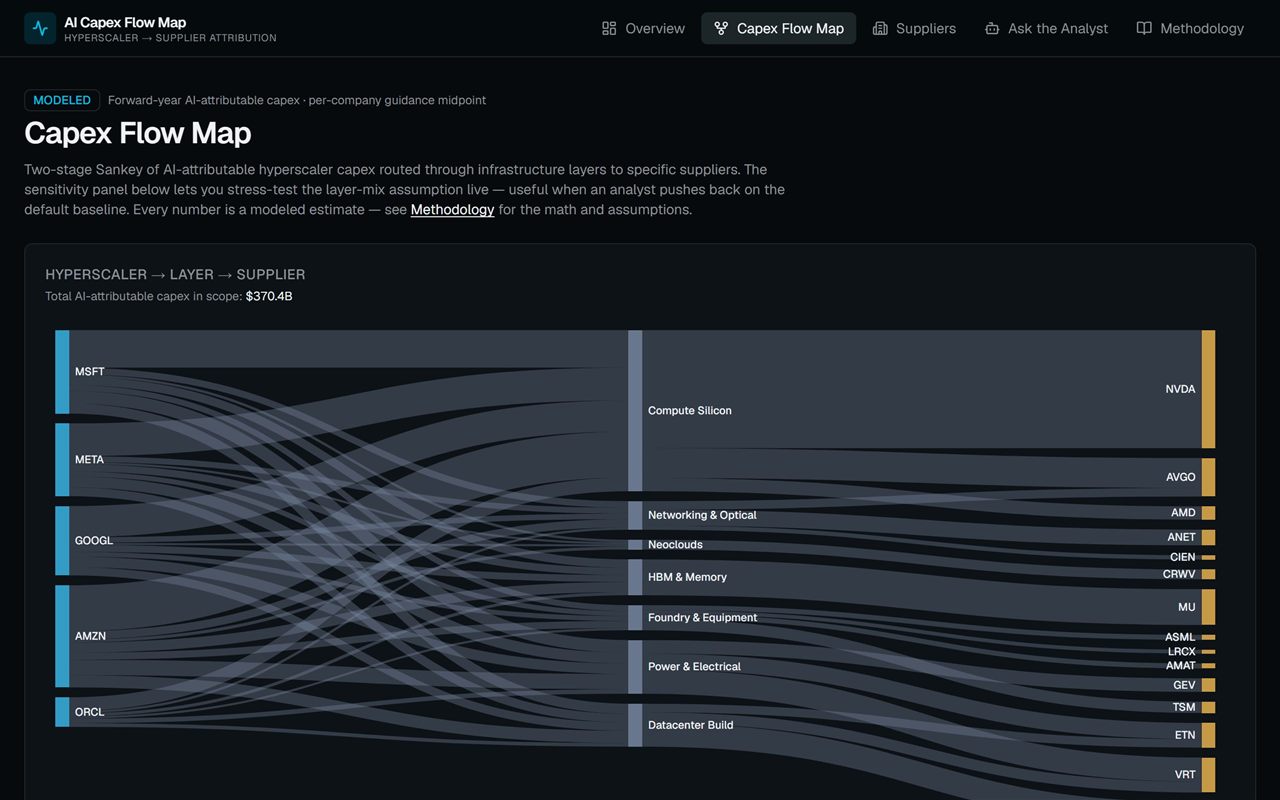The image size is (1280, 800).
Task: Select the NVDA supplier node
Action: coord(1208,389)
